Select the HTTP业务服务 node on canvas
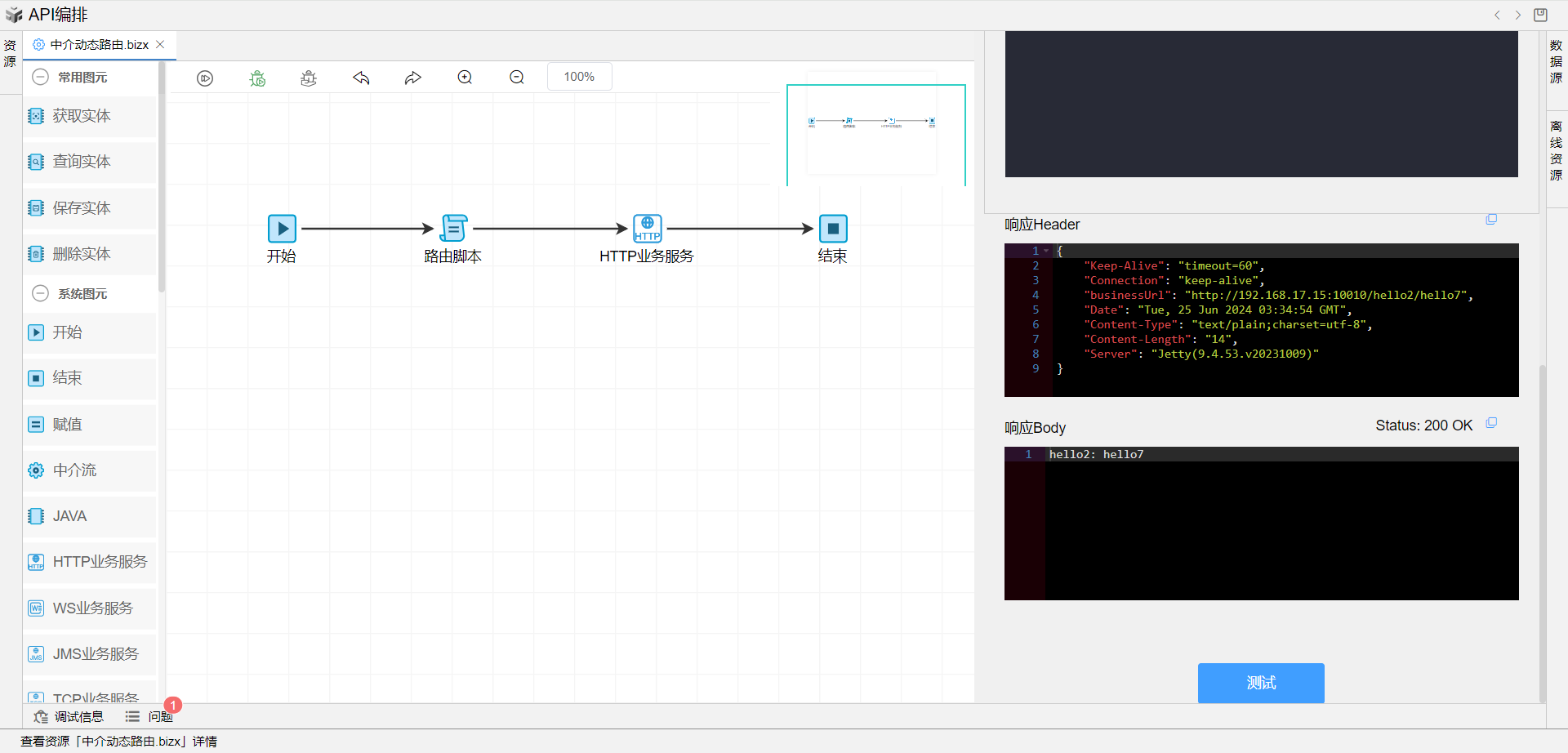The width and height of the screenshot is (1568, 753). (647, 229)
